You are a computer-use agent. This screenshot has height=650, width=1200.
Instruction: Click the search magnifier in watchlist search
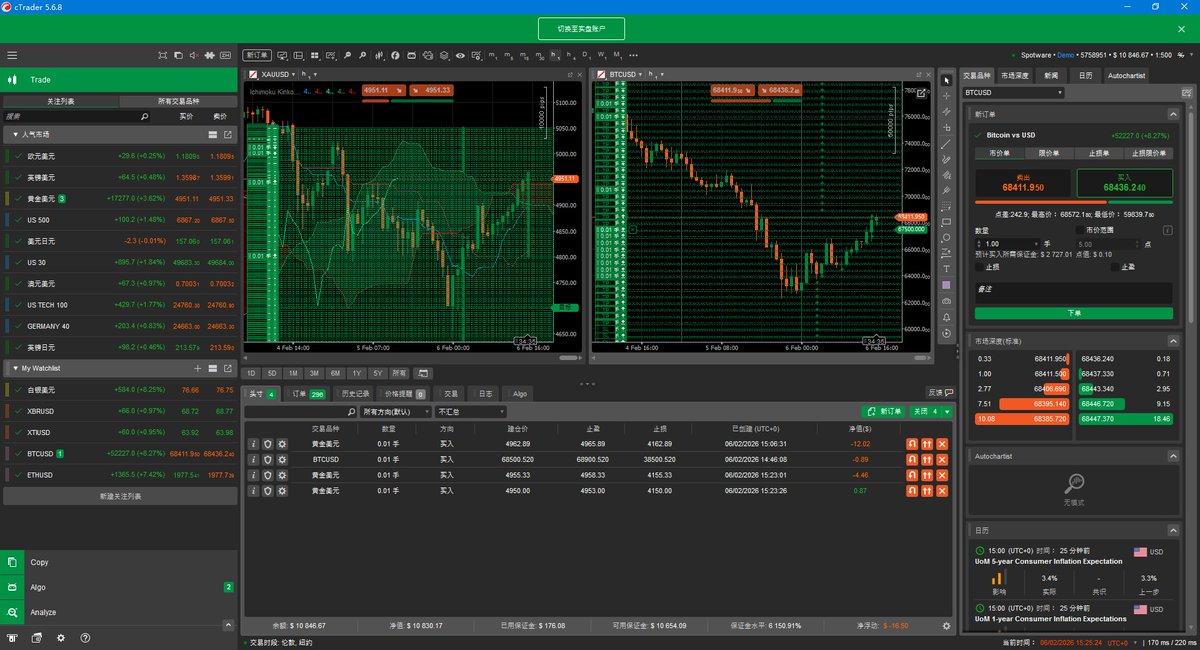tap(144, 117)
